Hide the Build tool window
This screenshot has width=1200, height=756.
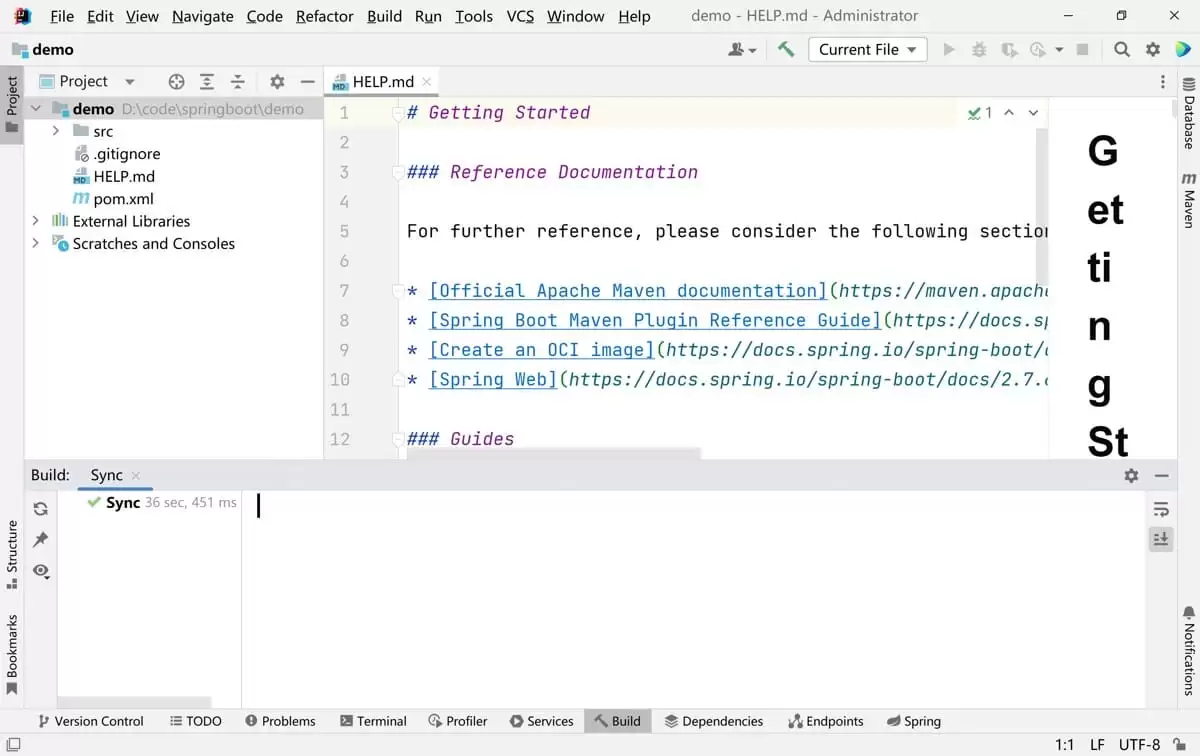pos(1161,476)
